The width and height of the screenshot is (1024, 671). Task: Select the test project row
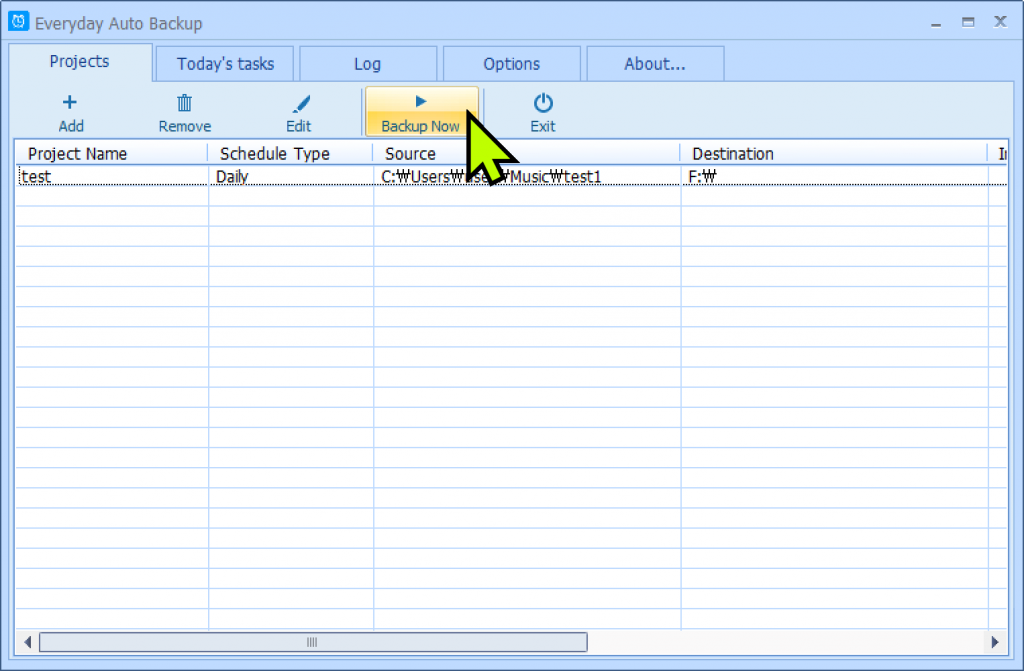point(110,176)
